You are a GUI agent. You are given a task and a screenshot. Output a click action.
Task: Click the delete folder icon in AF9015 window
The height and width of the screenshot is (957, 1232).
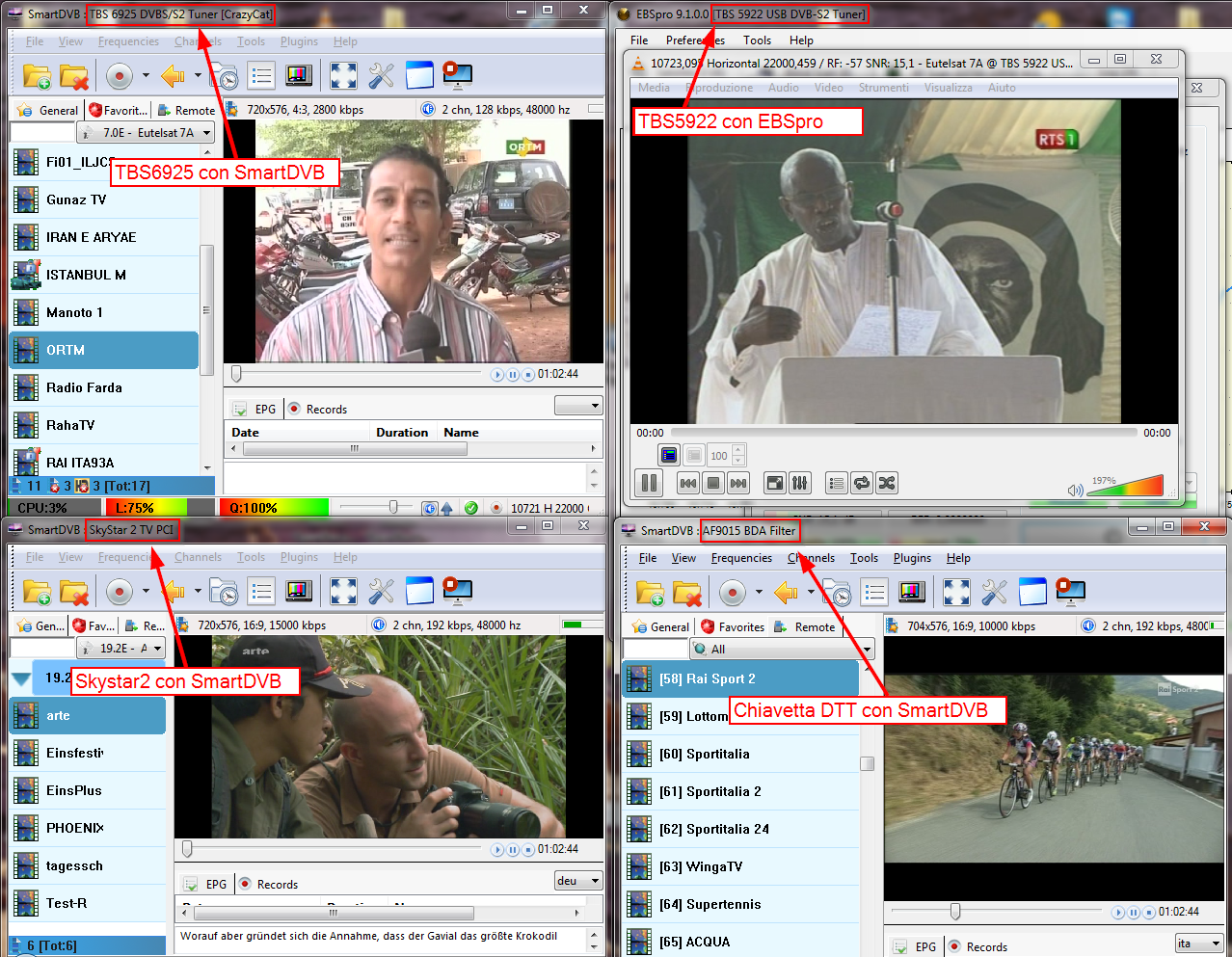[687, 592]
